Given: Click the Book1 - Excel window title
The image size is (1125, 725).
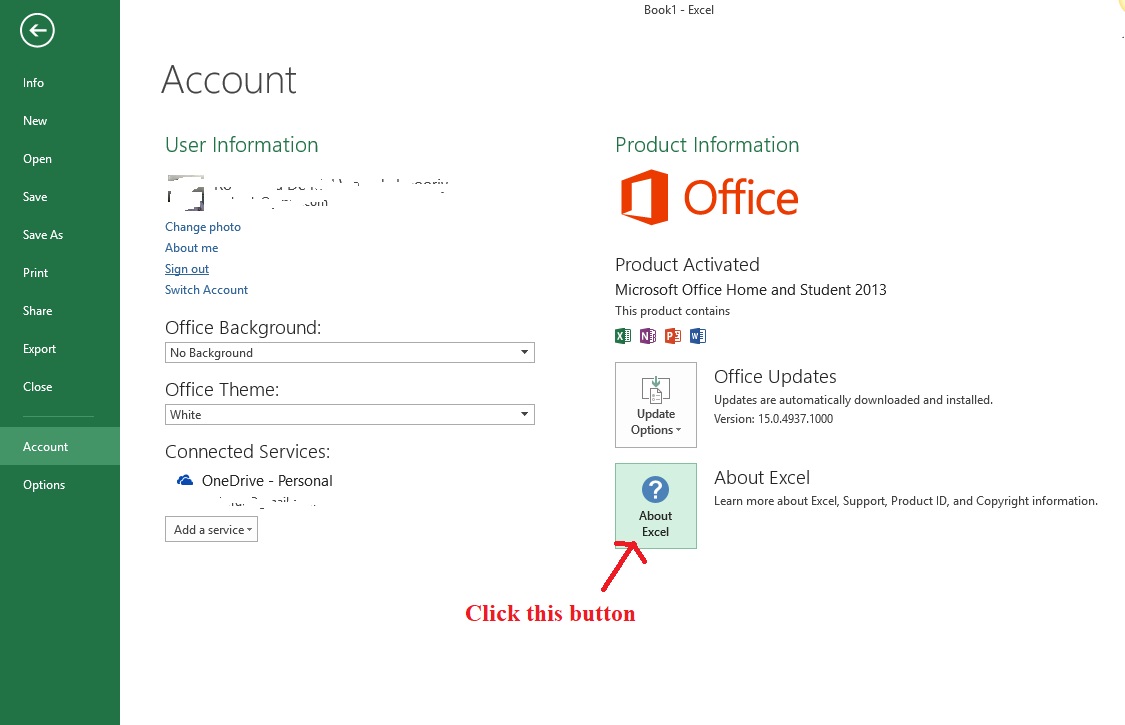Looking at the screenshot, I should point(679,10).
